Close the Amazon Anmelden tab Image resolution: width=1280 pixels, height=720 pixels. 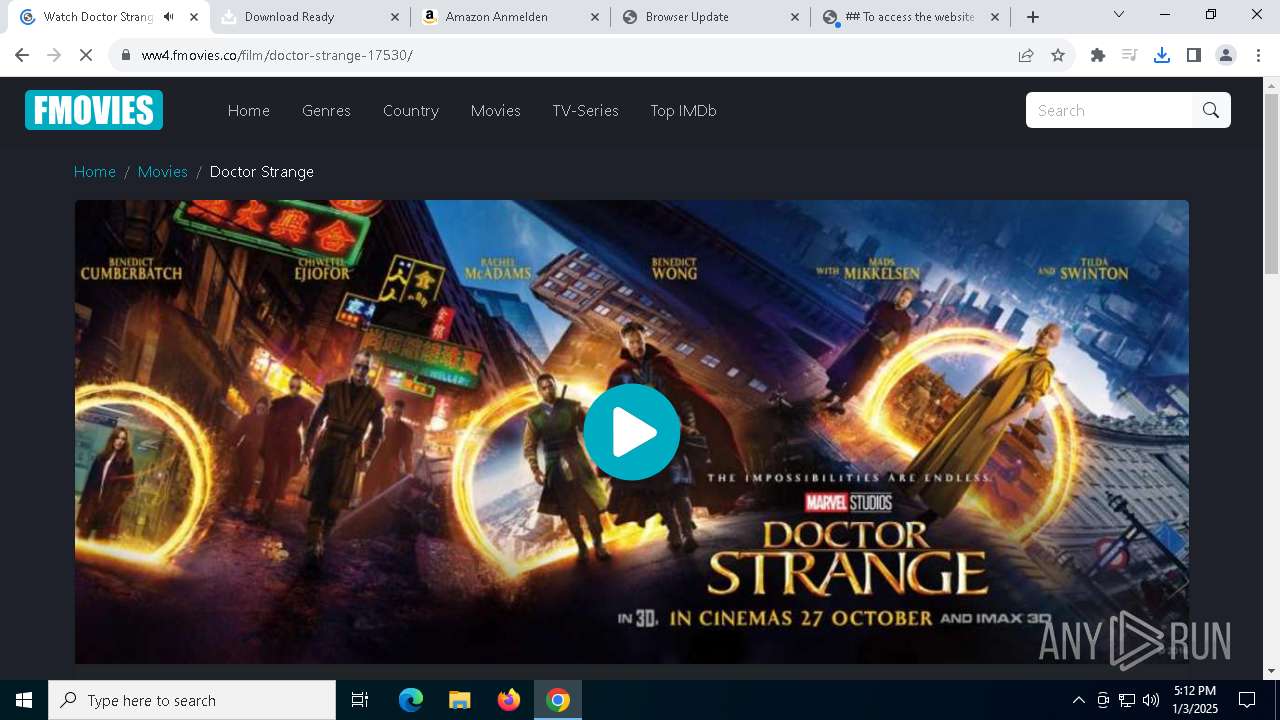[594, 17]
